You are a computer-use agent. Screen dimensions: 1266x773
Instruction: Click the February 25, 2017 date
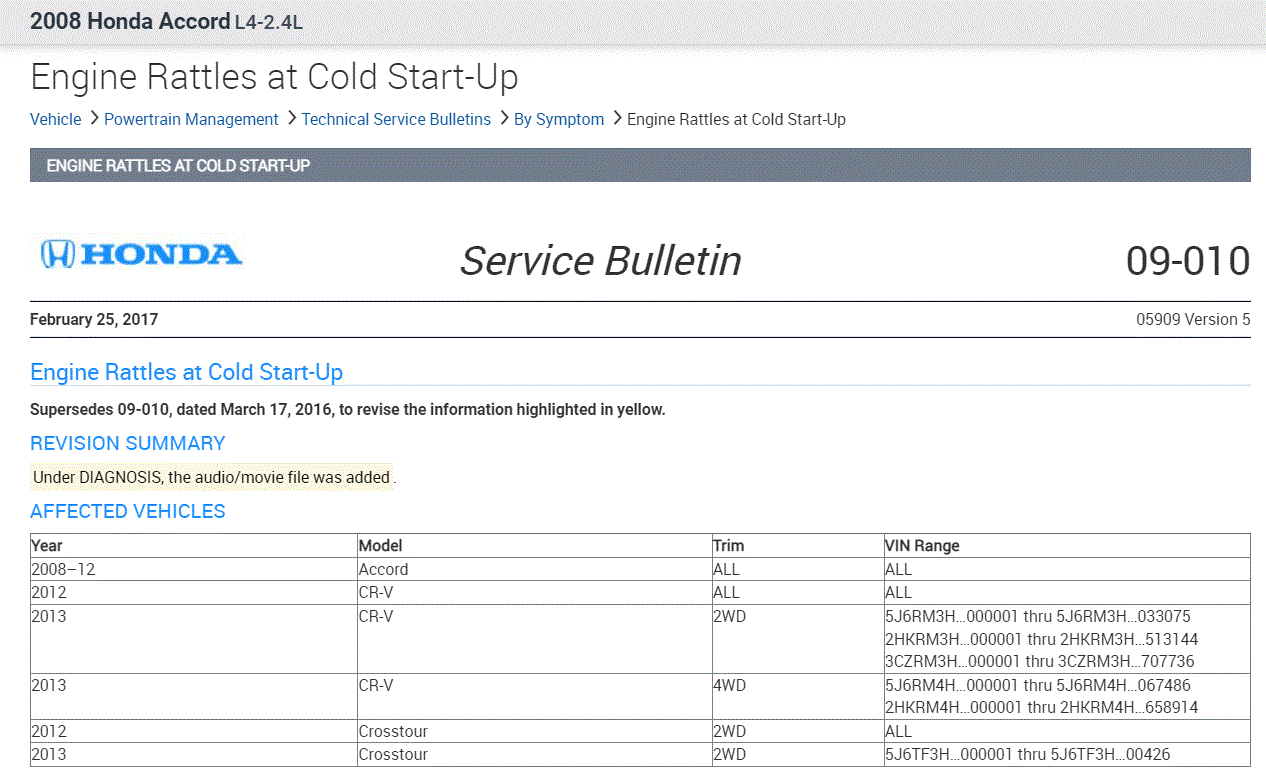(94, 320)
